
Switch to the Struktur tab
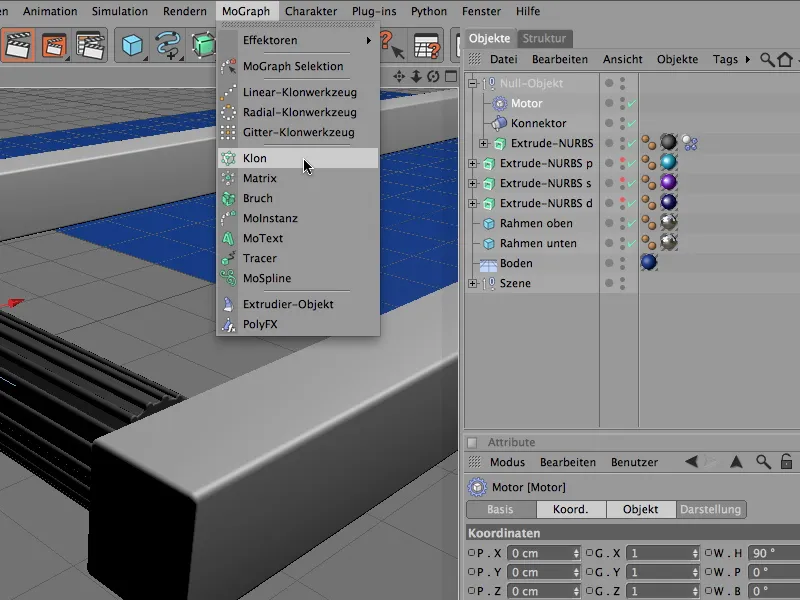click(x=546, y=38)
